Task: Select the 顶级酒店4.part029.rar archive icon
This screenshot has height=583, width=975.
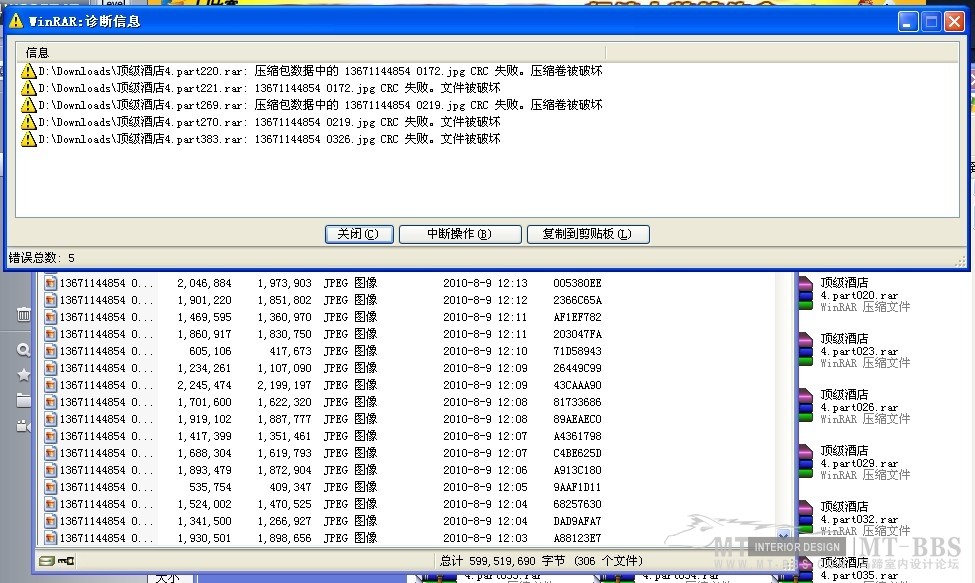Action: (x=805, y=461)
